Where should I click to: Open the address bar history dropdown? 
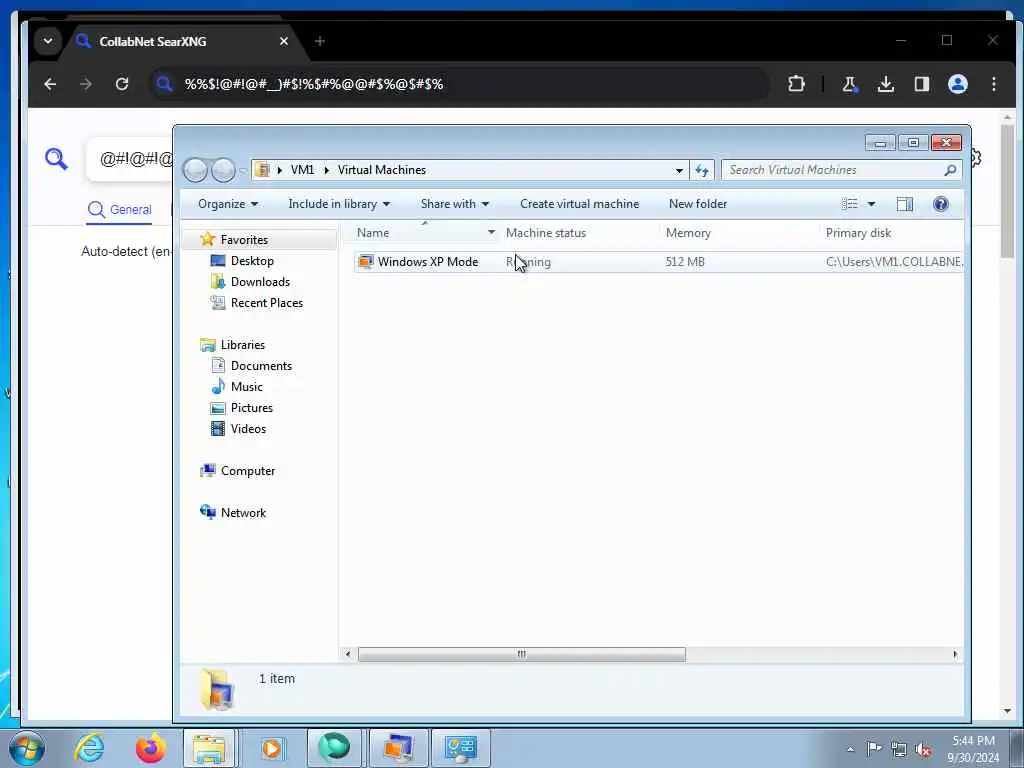679,170
